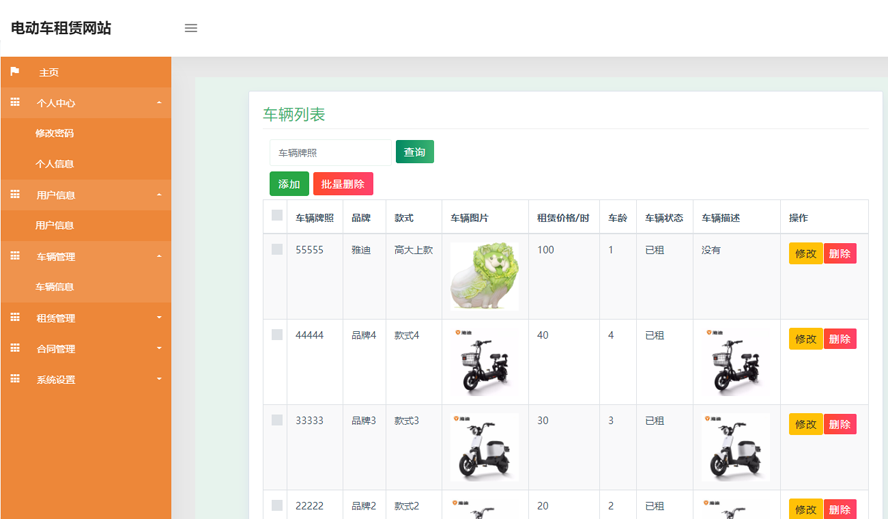Click 修改 for vehicle 44444
Screen dimensions: 888x519
coord(805,339)
